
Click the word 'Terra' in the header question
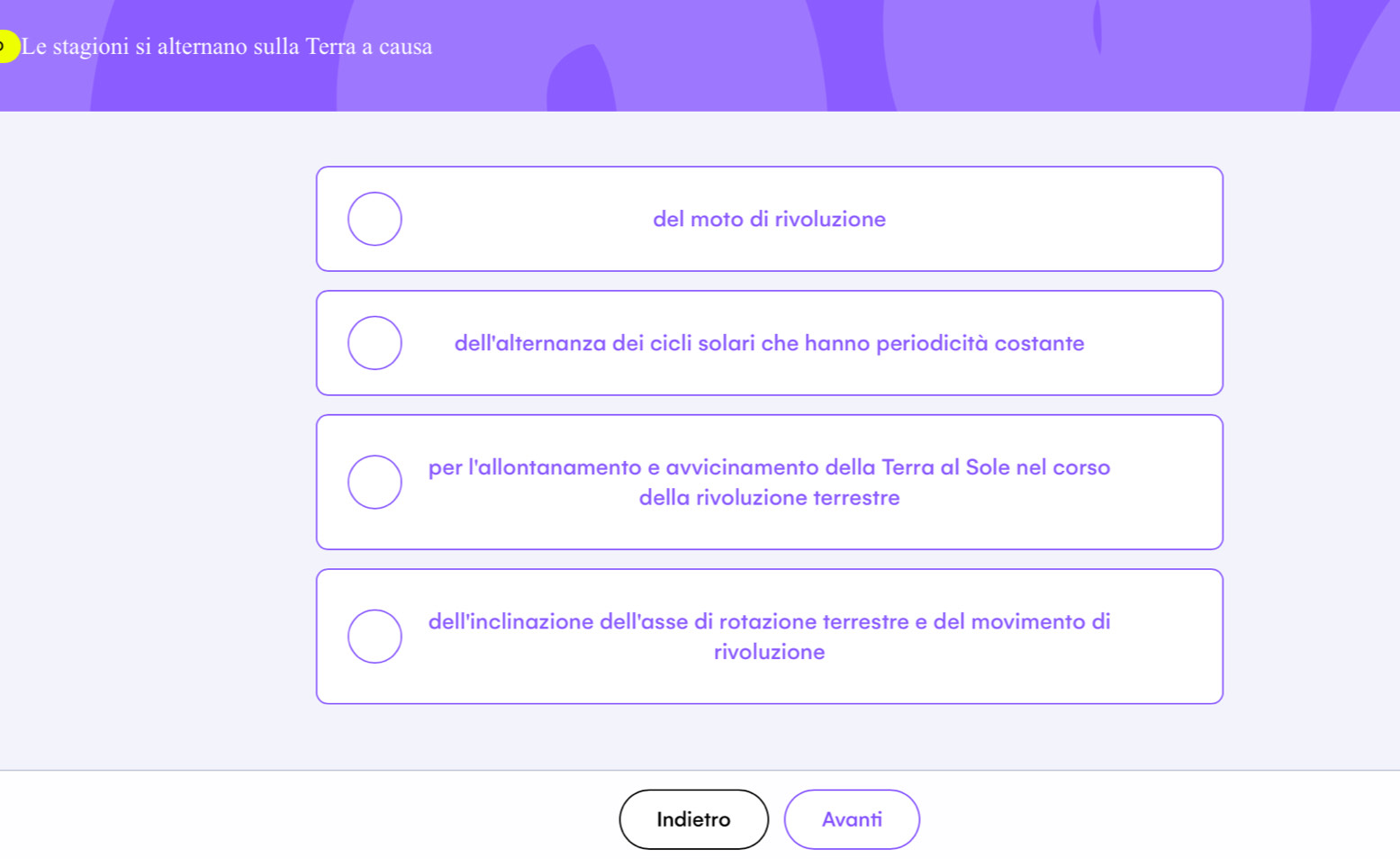click(330, 47)
